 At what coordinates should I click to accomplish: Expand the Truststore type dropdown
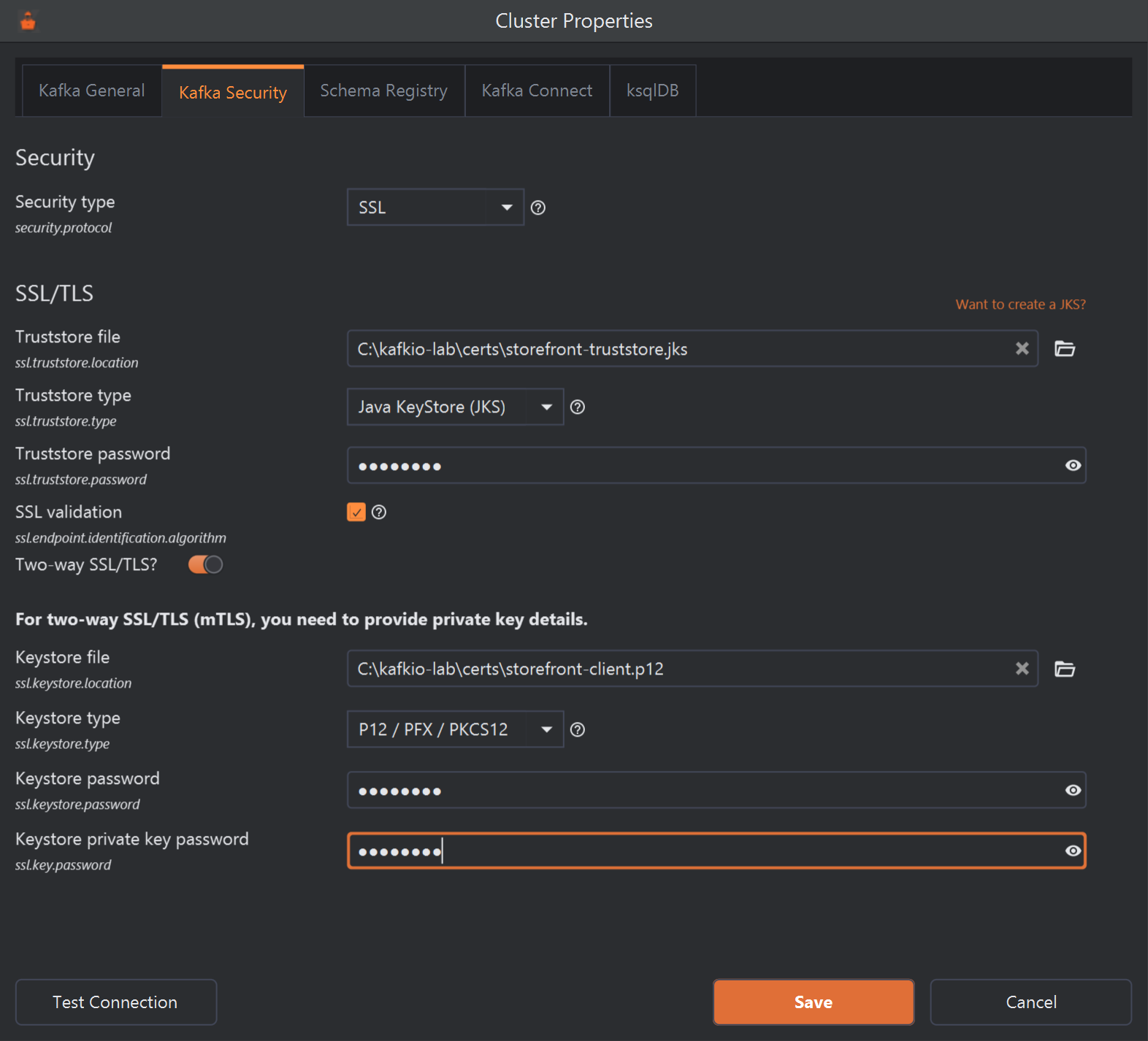pos(455,407)
